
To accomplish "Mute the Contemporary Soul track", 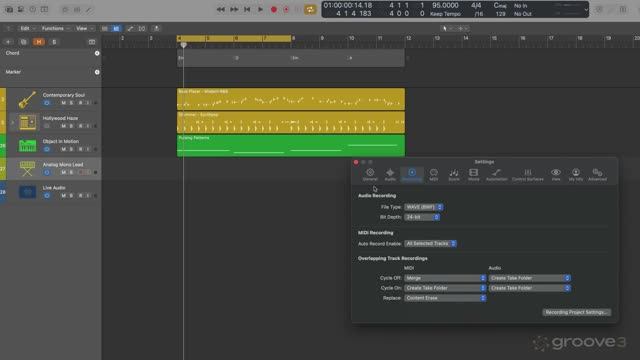I will coord(63,103).
